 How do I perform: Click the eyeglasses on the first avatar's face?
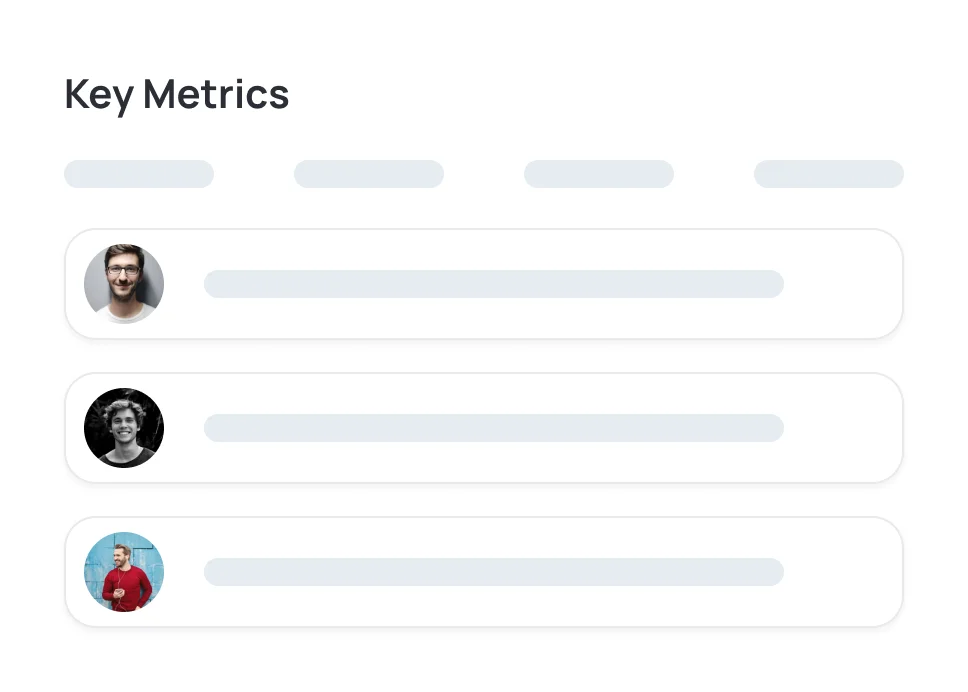pyautogui.click(x=123, y=271)
